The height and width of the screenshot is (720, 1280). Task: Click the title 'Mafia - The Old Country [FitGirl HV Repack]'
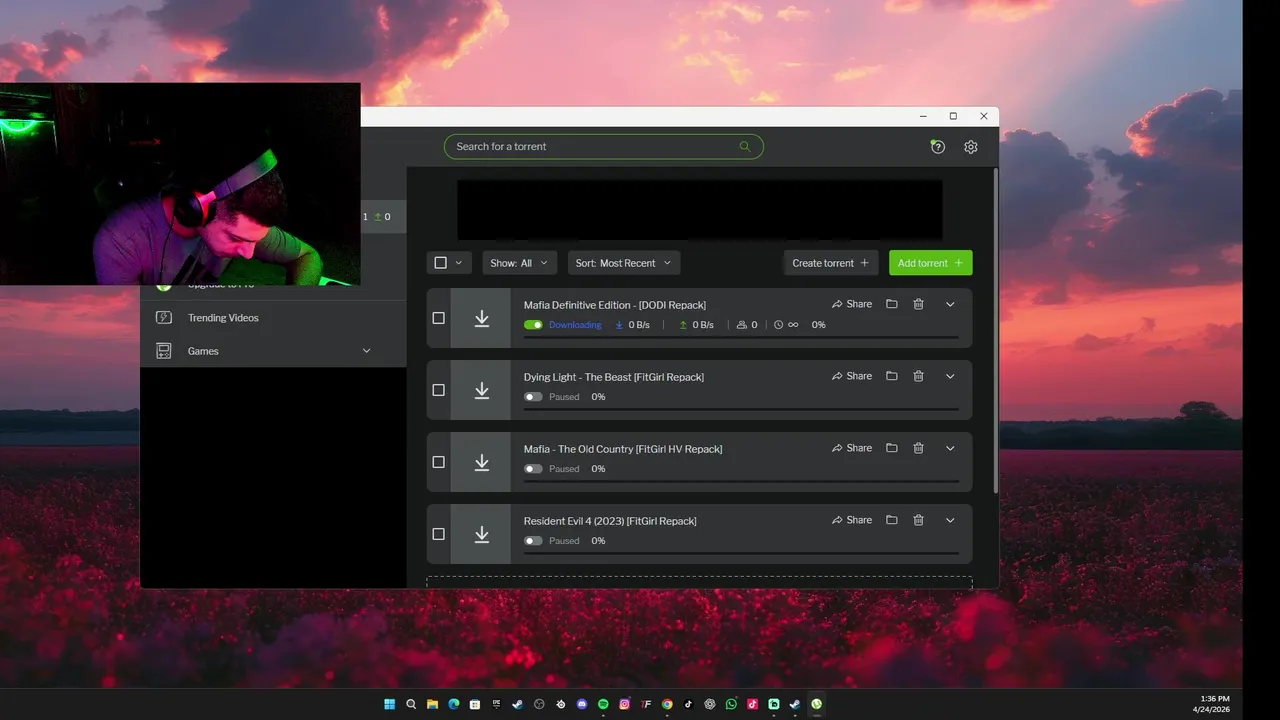[x=623, y=449]
